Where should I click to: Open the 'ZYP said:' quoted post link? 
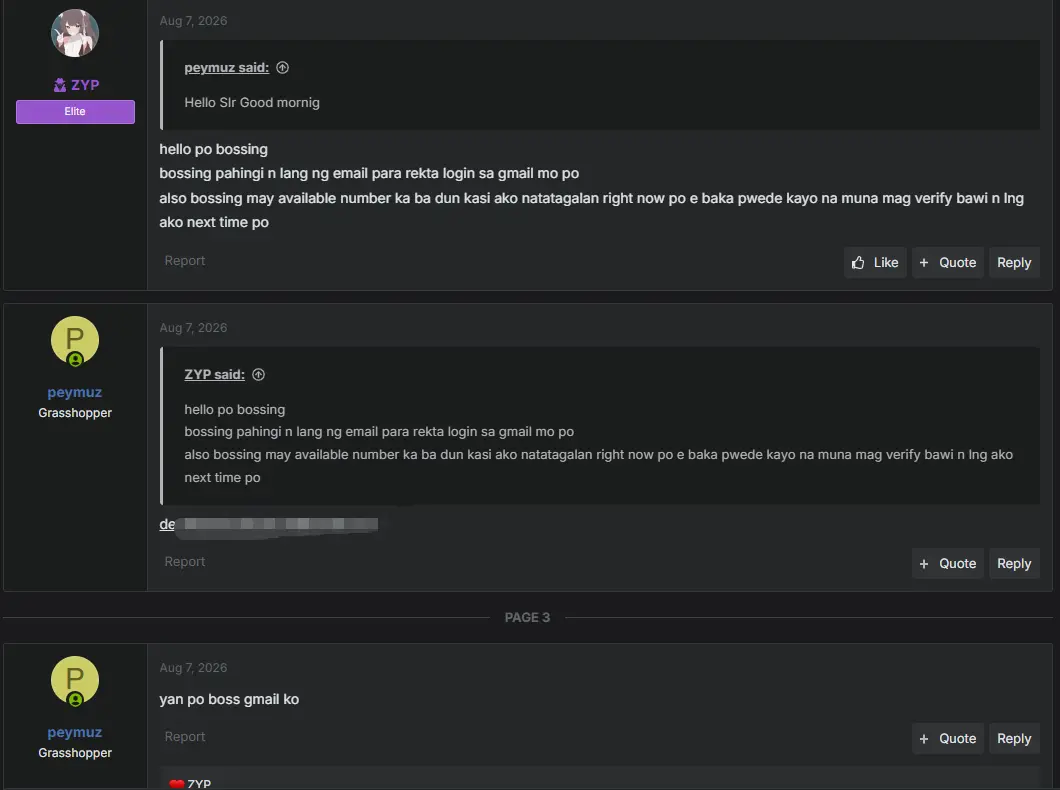click(214, 374)
